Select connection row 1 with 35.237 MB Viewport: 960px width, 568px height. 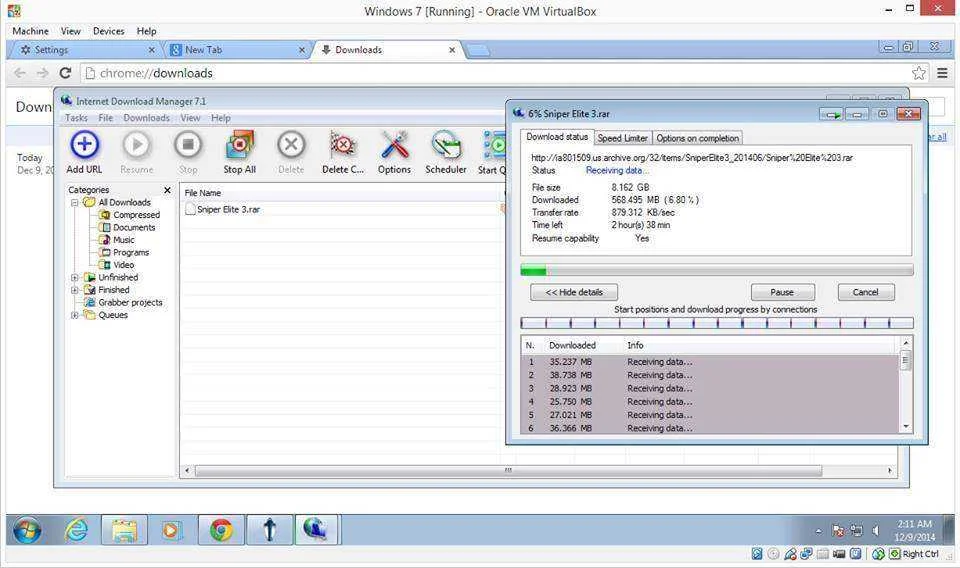pyautogui.click(x=711, y=362)
